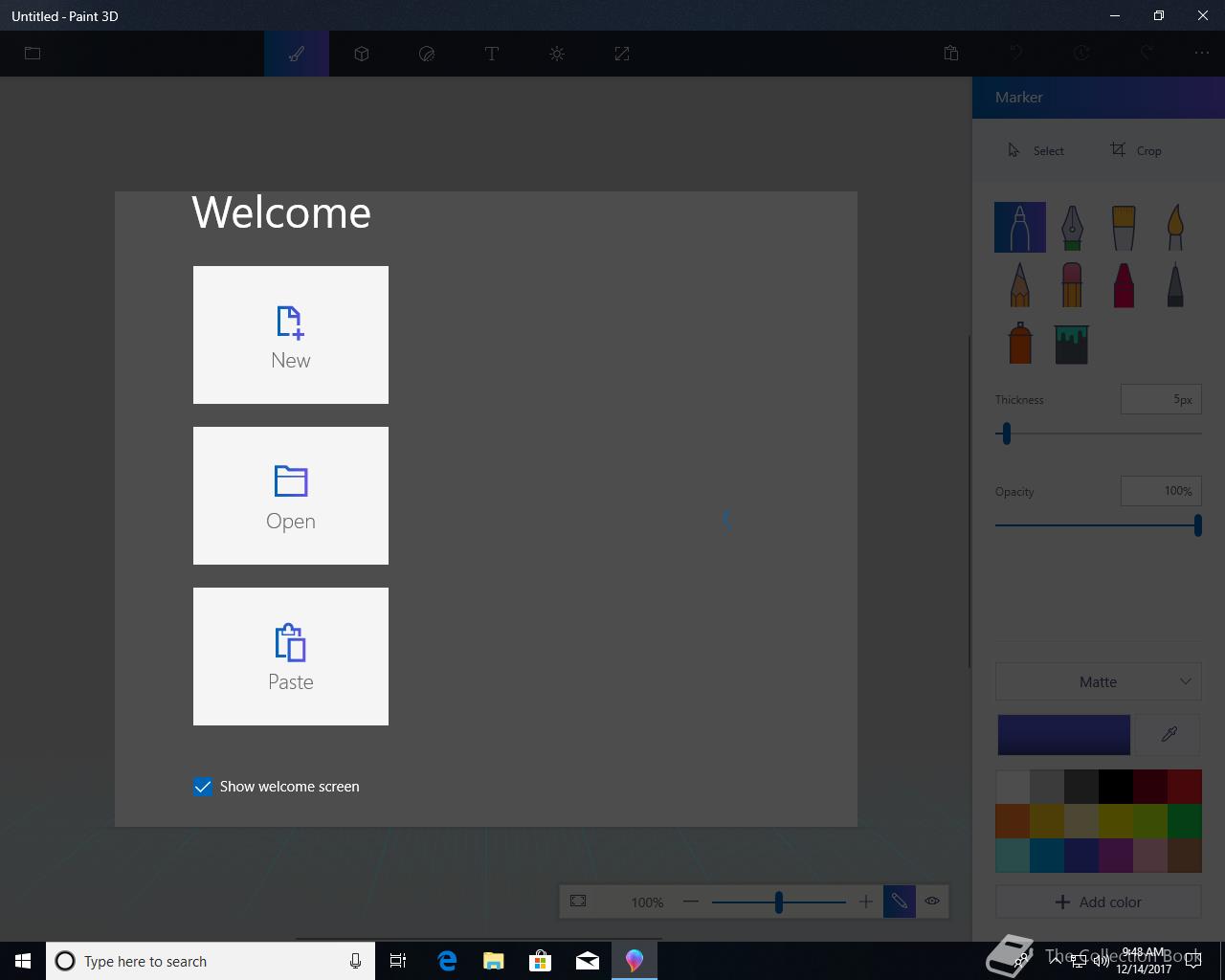Image resolution: width=1225 pixels, height=980 pixels.
Task: Click the Crop tool button
Action: [x=1136, y=150]
